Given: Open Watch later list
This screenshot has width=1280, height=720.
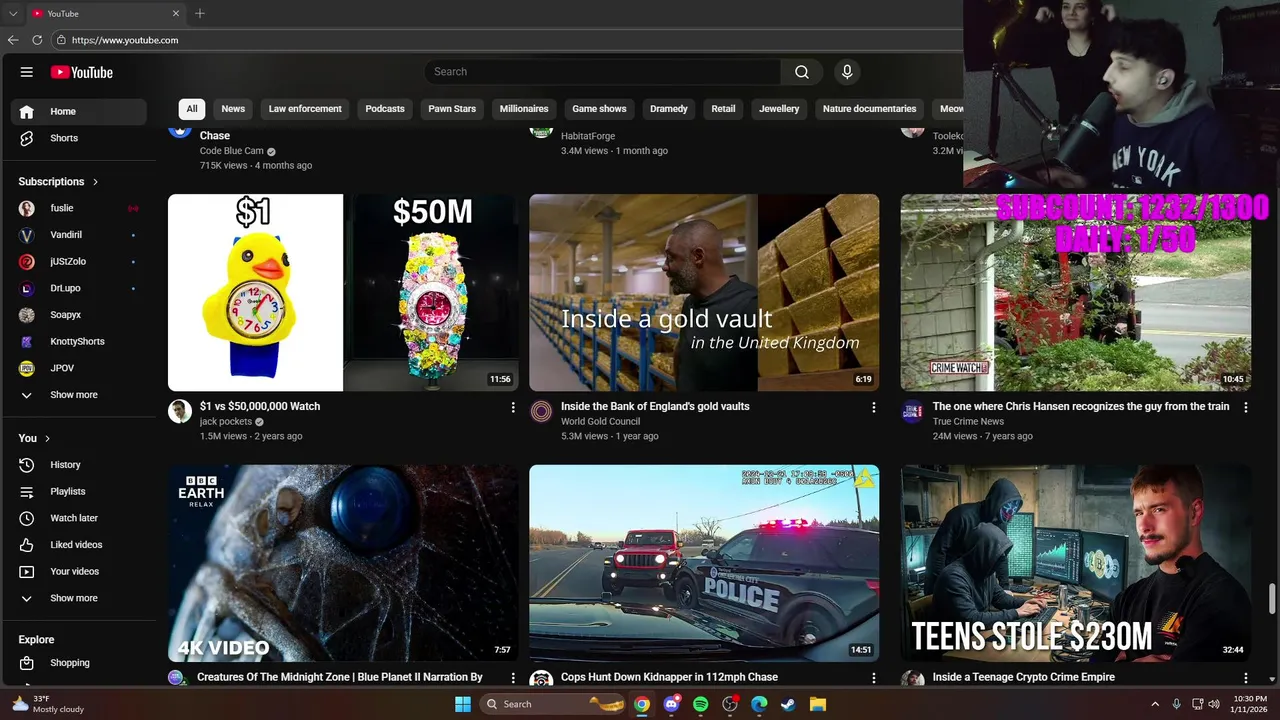Looking at the screenshot, I should point(79,518).
